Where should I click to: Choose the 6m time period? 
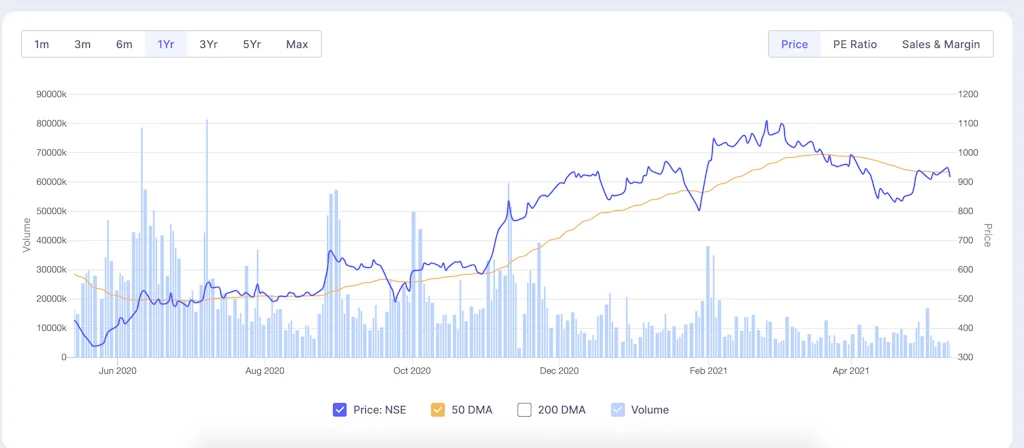coord(124,44)
